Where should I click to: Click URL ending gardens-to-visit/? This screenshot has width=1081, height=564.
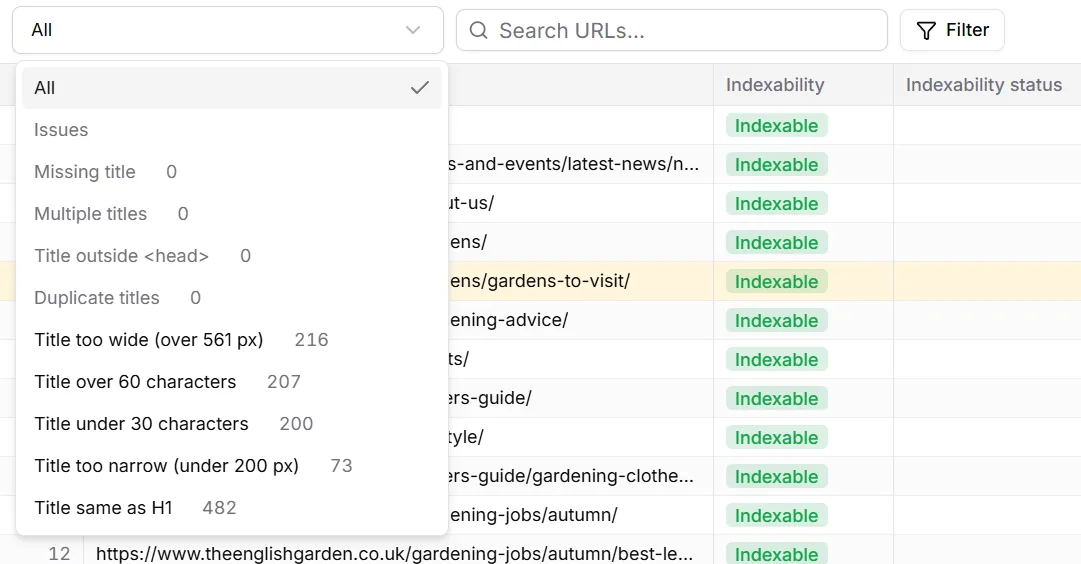(x=540, y=281)
